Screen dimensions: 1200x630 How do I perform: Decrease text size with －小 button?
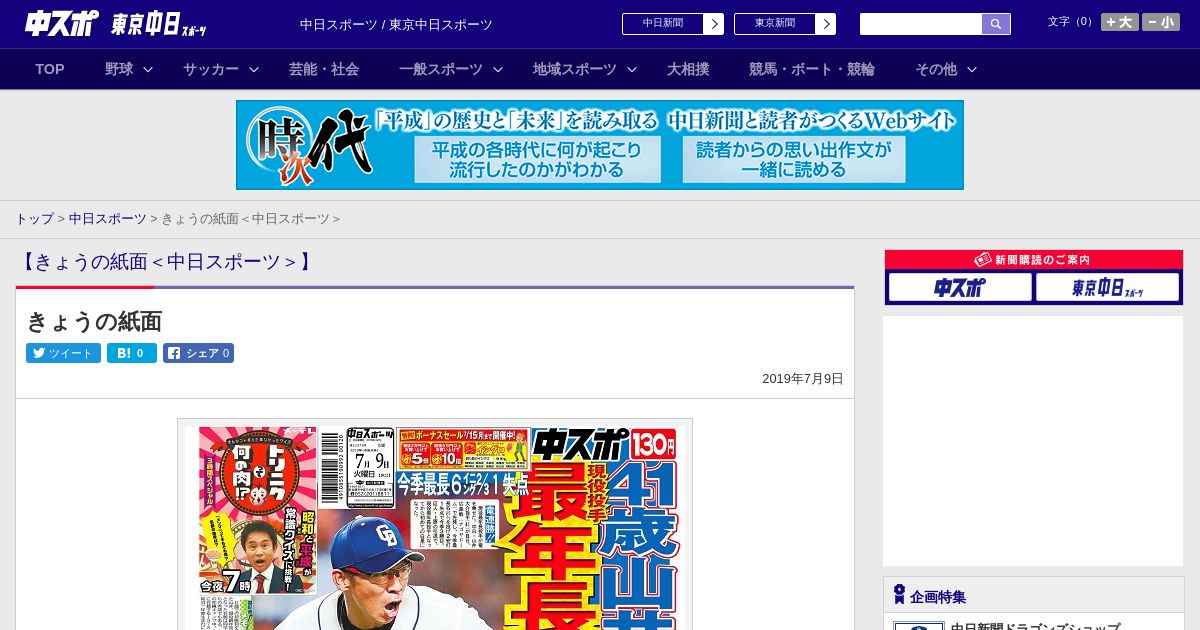[x=1161, y=22]
